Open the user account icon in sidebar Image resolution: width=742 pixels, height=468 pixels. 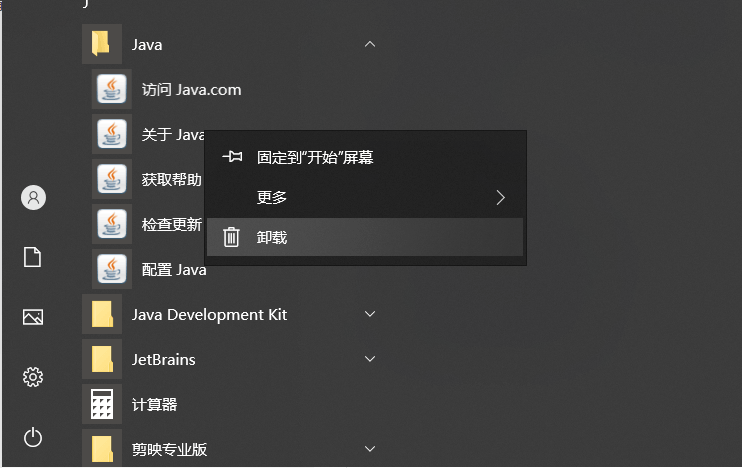(33, 197)
